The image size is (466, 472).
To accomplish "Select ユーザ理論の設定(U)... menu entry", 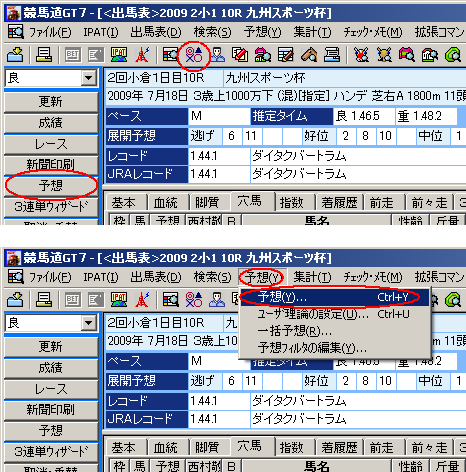I will 334,314.
